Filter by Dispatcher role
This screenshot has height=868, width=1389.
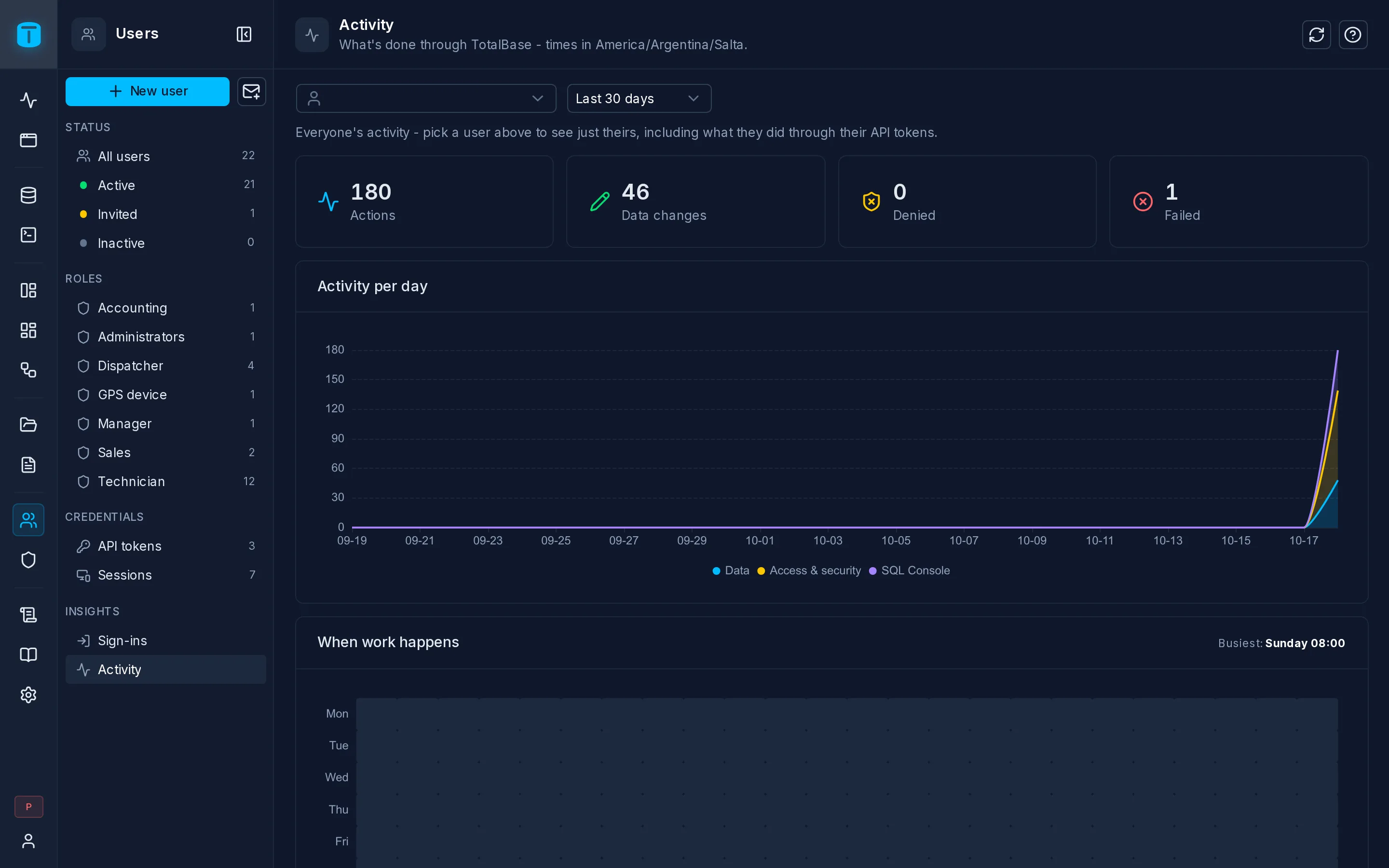tap(166, 366)
